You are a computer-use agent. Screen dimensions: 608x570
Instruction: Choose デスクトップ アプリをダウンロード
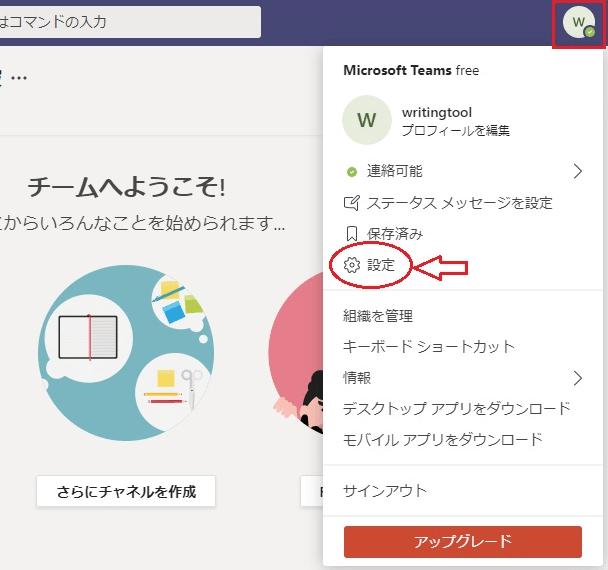tap(456, 408)
